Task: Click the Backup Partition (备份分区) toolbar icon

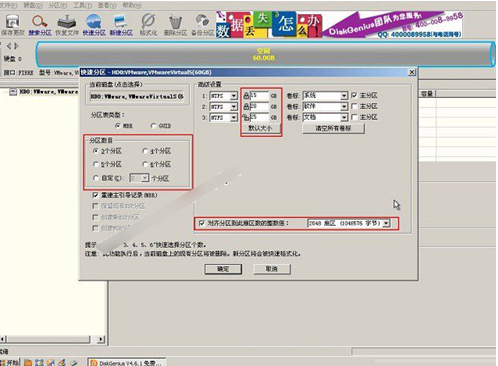Action: [202, 25]
